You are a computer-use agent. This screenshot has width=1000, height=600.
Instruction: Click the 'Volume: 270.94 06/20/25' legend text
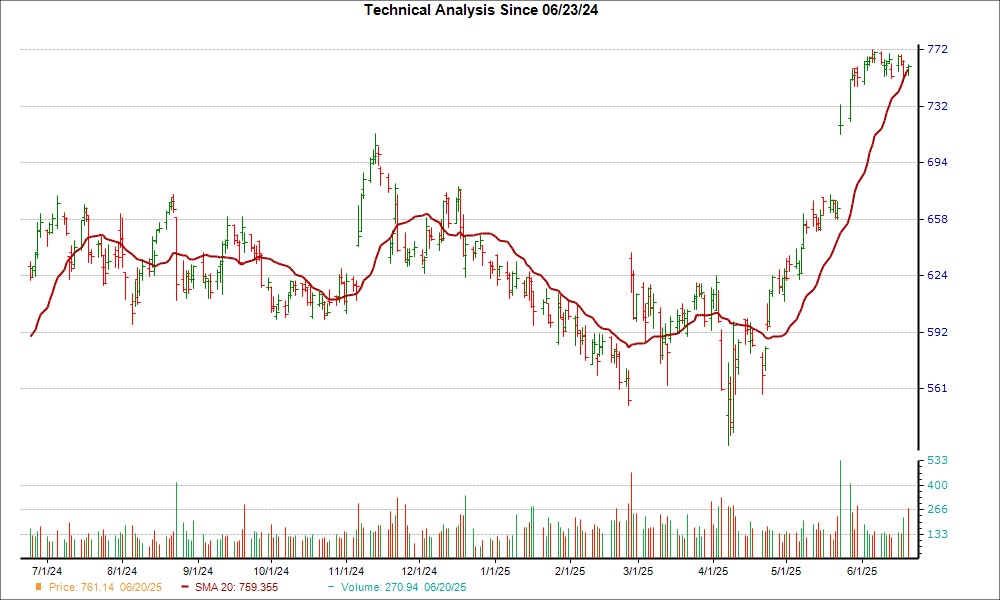[404, 587]
